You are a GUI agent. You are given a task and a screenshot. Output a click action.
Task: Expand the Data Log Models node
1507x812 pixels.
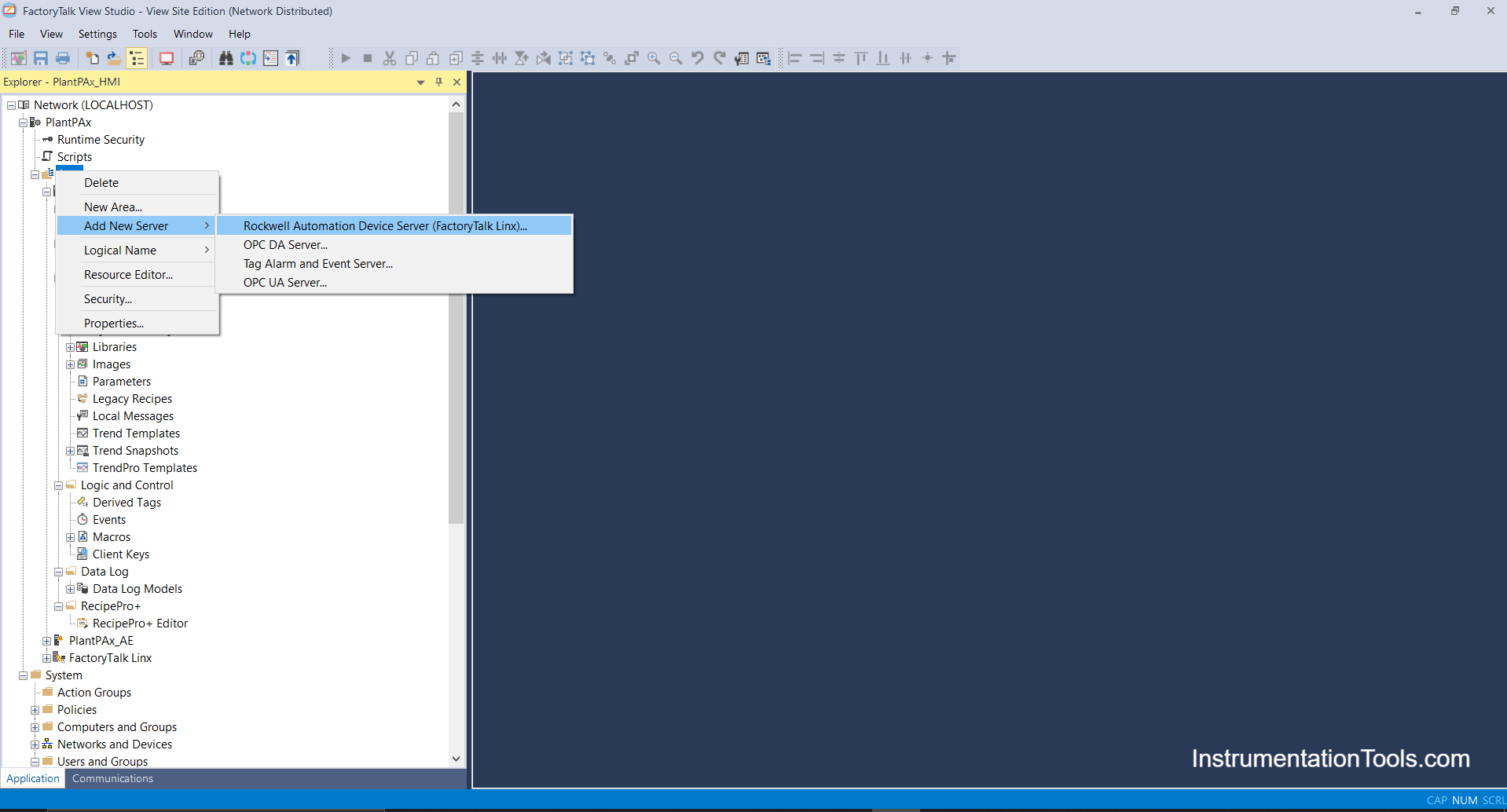70,589
